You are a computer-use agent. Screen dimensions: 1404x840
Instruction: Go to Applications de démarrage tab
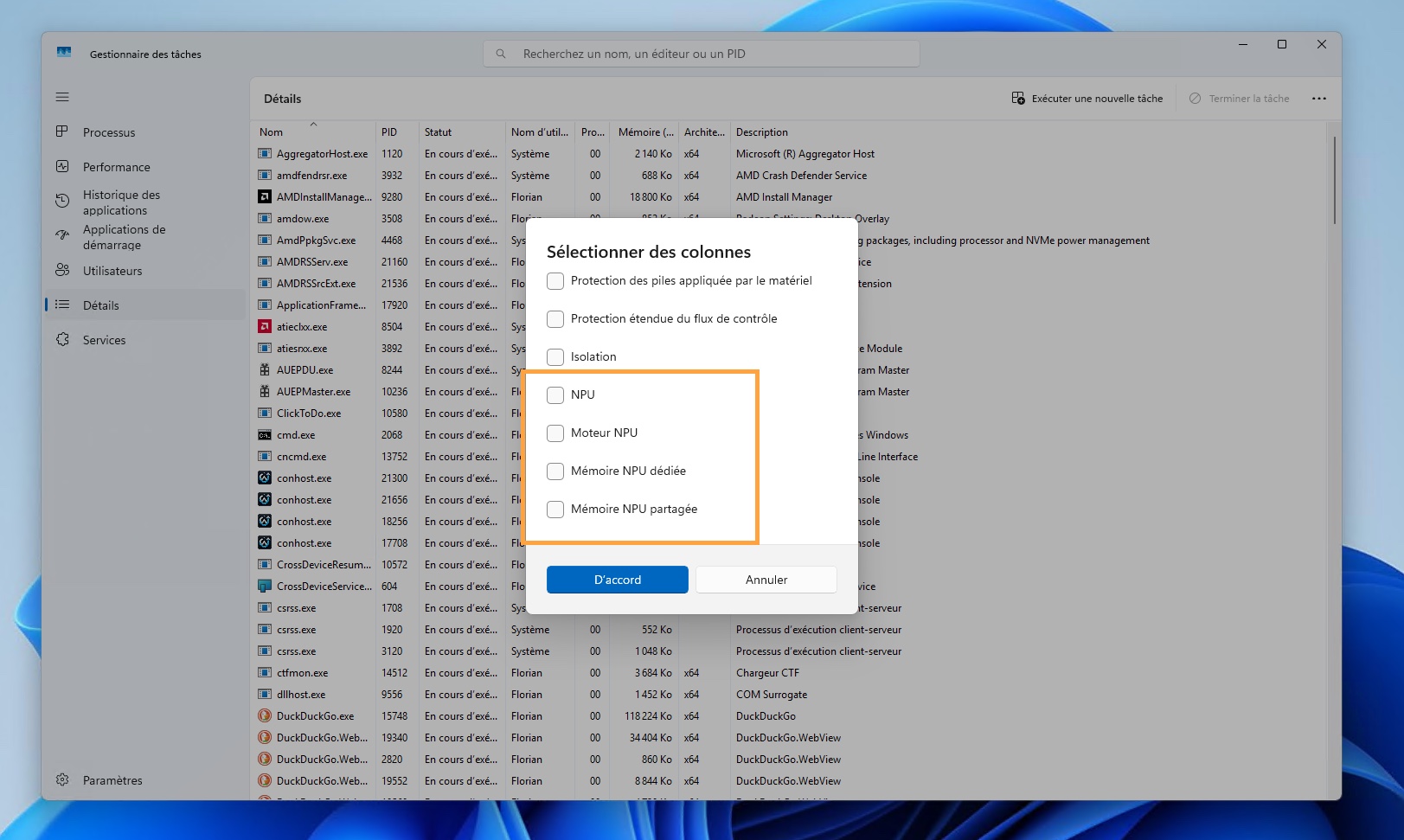click(145, 237)
